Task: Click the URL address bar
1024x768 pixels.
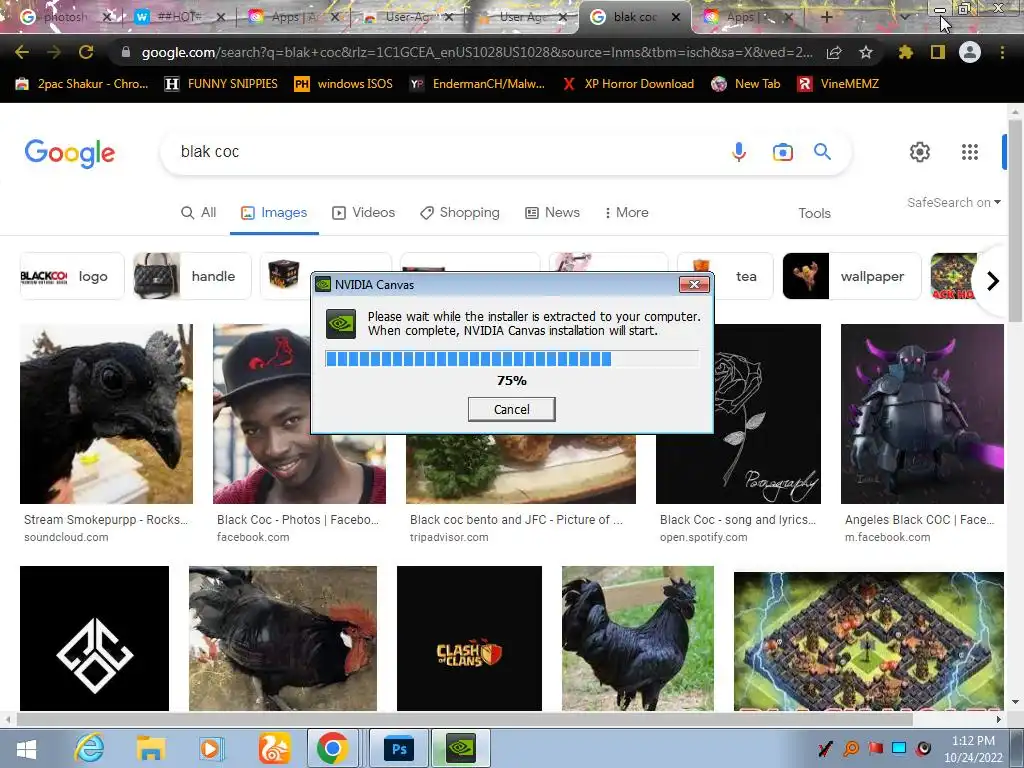Action: point(477,52)
